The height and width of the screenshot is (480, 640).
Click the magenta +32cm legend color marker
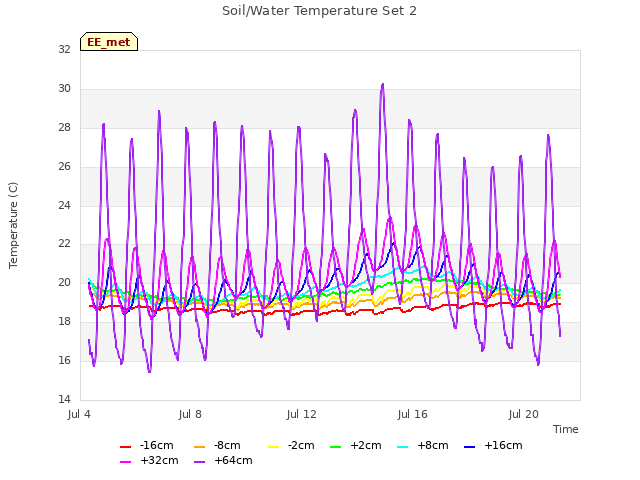[125, 462]
